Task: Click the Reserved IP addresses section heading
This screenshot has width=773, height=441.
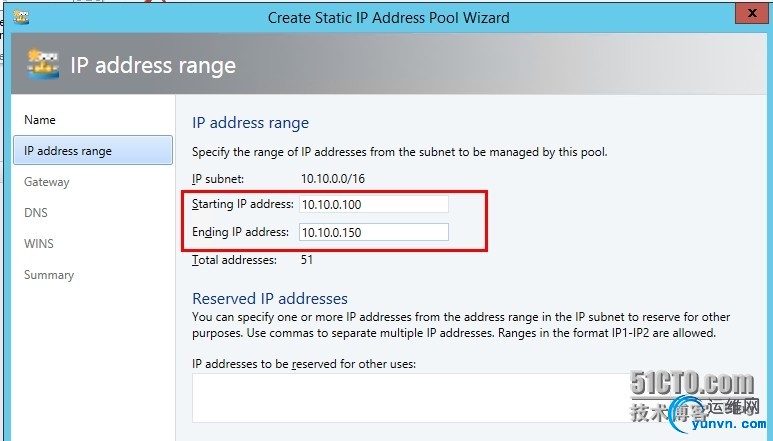Action: pyautogui.click(x=270, y=299)
